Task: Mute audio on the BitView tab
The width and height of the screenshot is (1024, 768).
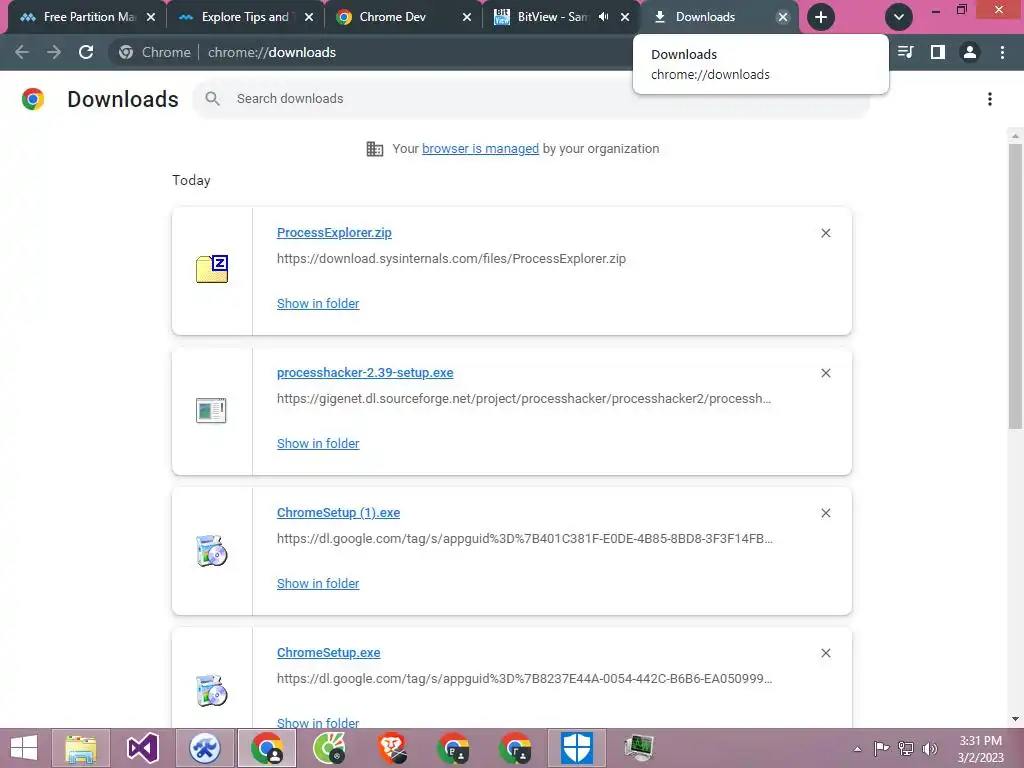Action: pyautogui.click(x=603, y=17)
